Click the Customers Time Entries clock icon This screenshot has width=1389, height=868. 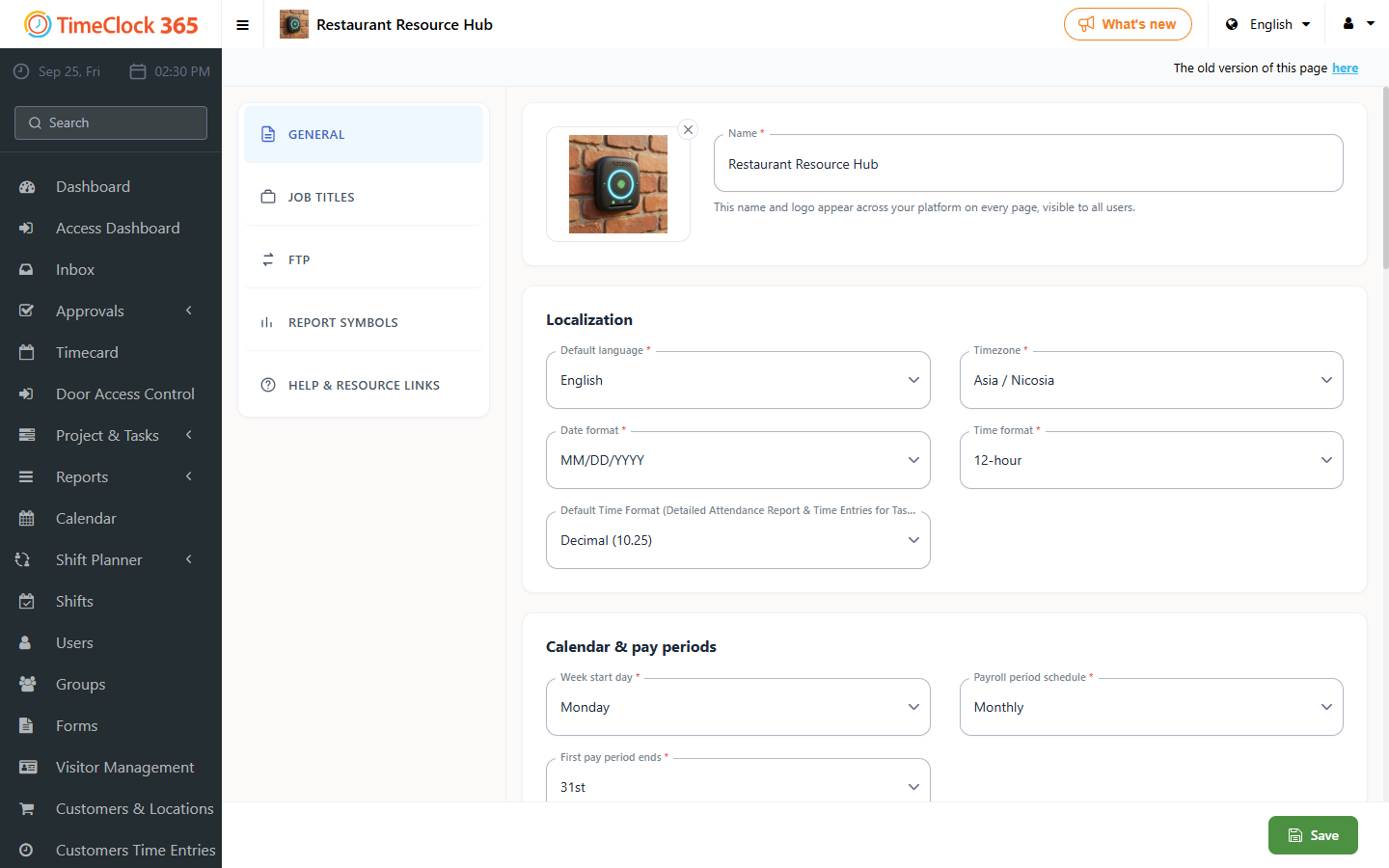click(27, 851)
